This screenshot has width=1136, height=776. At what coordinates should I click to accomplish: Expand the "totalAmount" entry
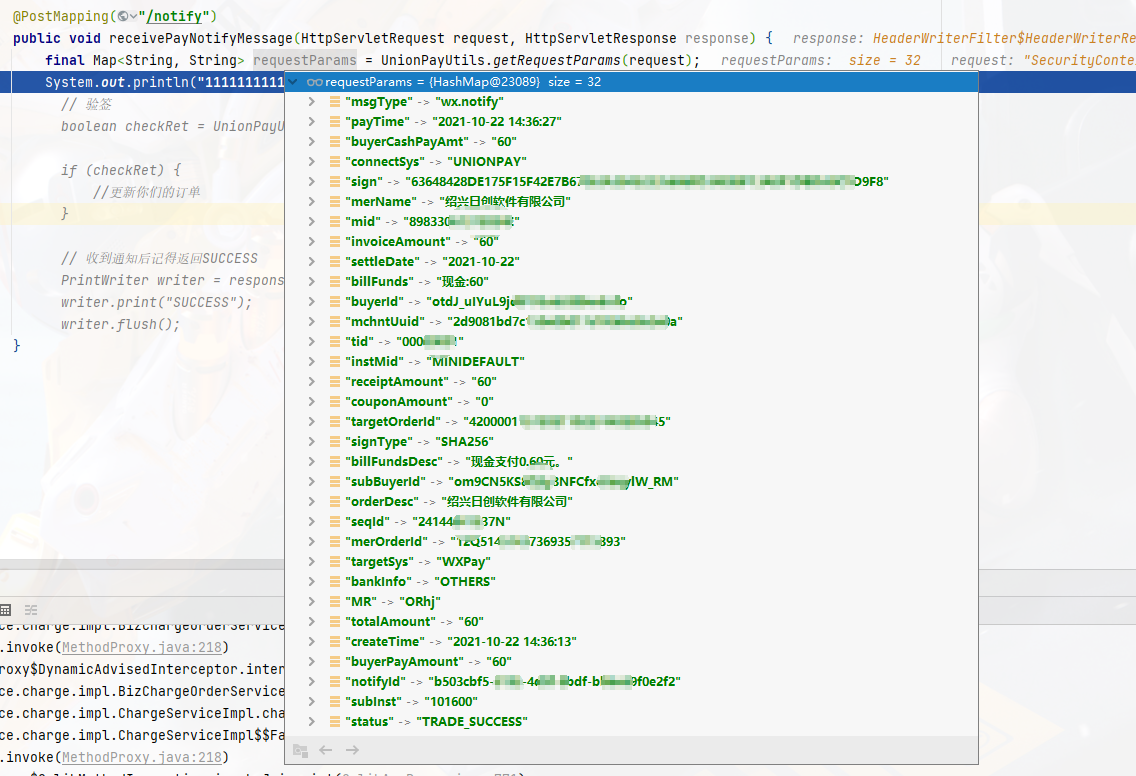[312, 622]
